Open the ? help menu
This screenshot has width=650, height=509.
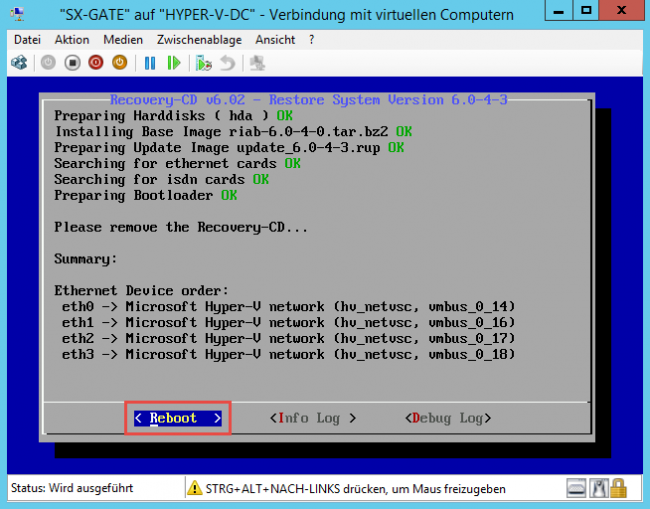click(311, 40)
